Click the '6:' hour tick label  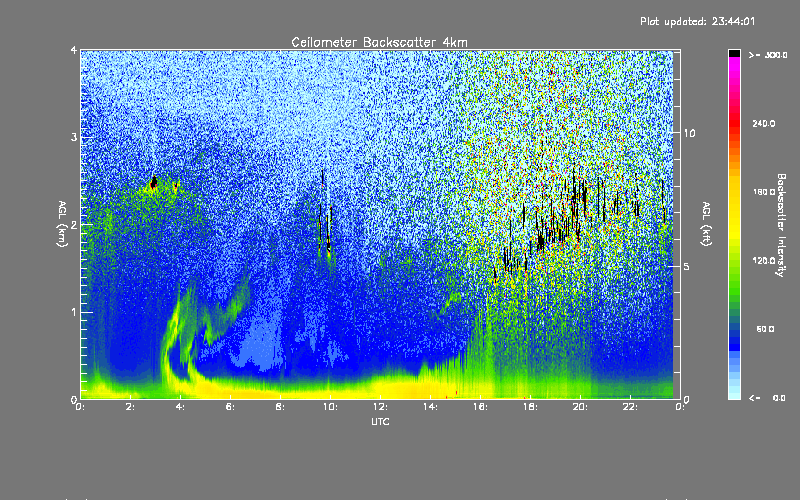pos(230,407)
